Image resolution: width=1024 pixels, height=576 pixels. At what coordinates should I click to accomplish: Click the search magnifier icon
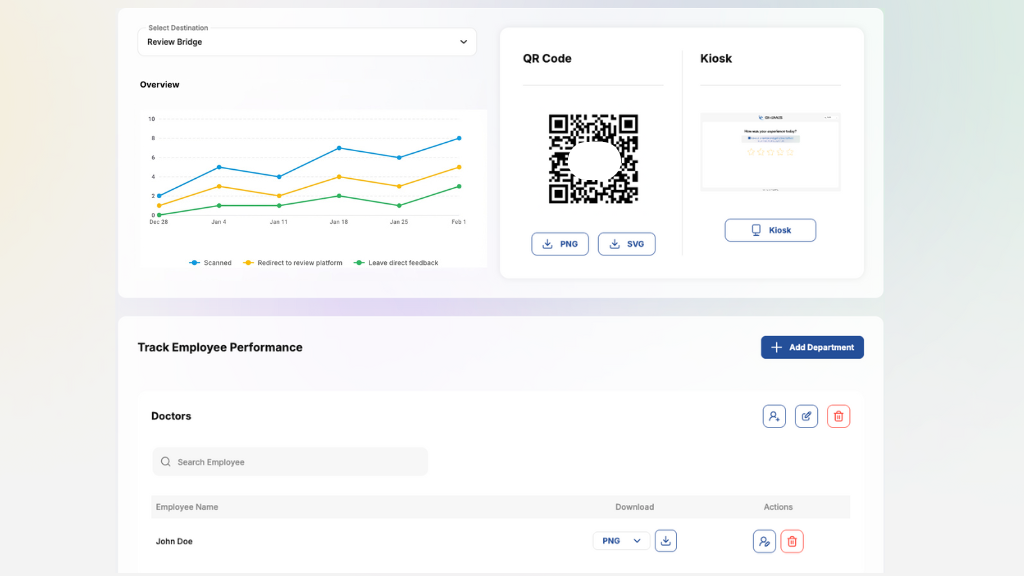(166, 462)
